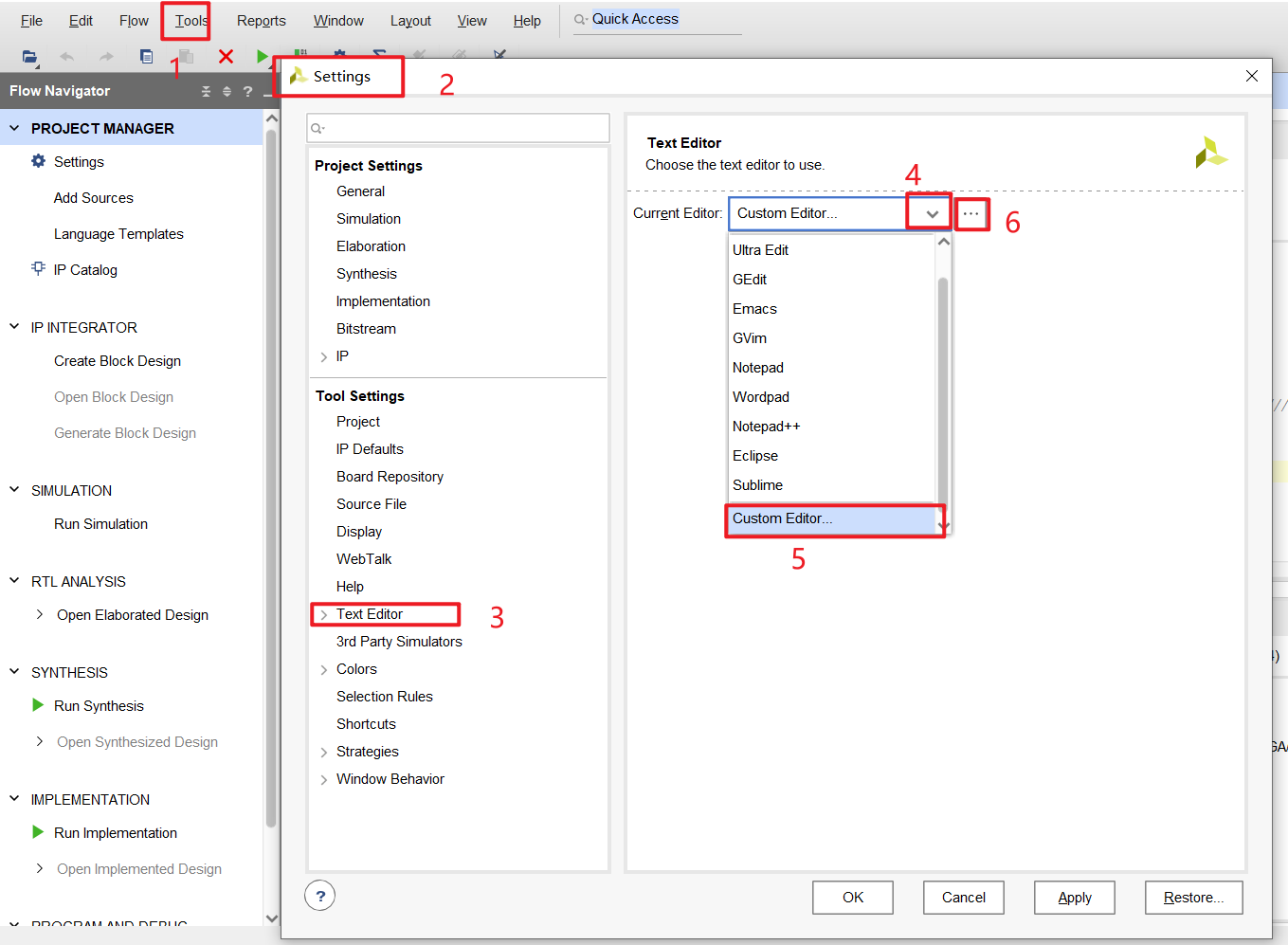The height and width of the screenshot is (945, 1288).
Task: Select Synthesis under Project Settings
Action: click(x=366, y=274)
